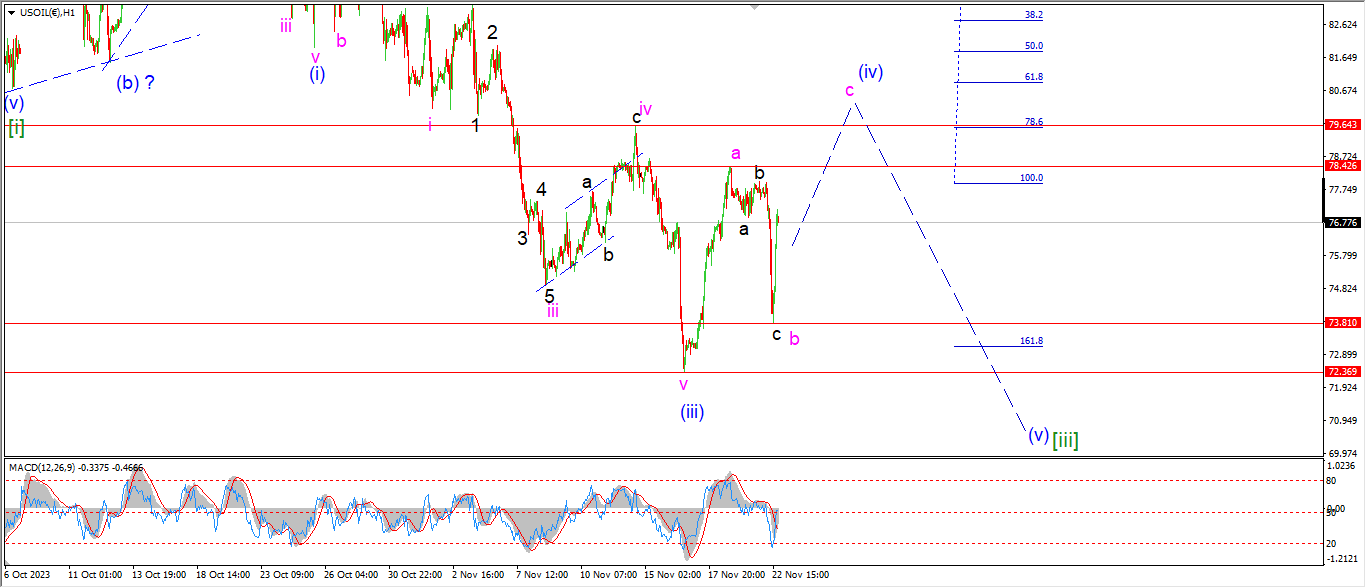Click the magenta iv wave label
Screen dimensions: 1366x588
click(x=645, y=108)
